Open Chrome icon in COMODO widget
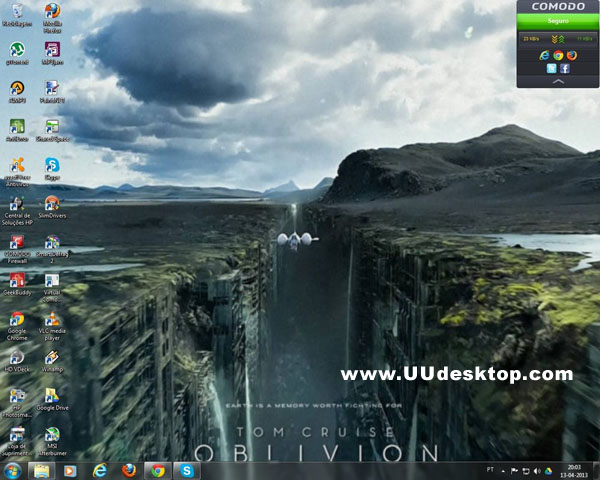 [x=558, y=55]
